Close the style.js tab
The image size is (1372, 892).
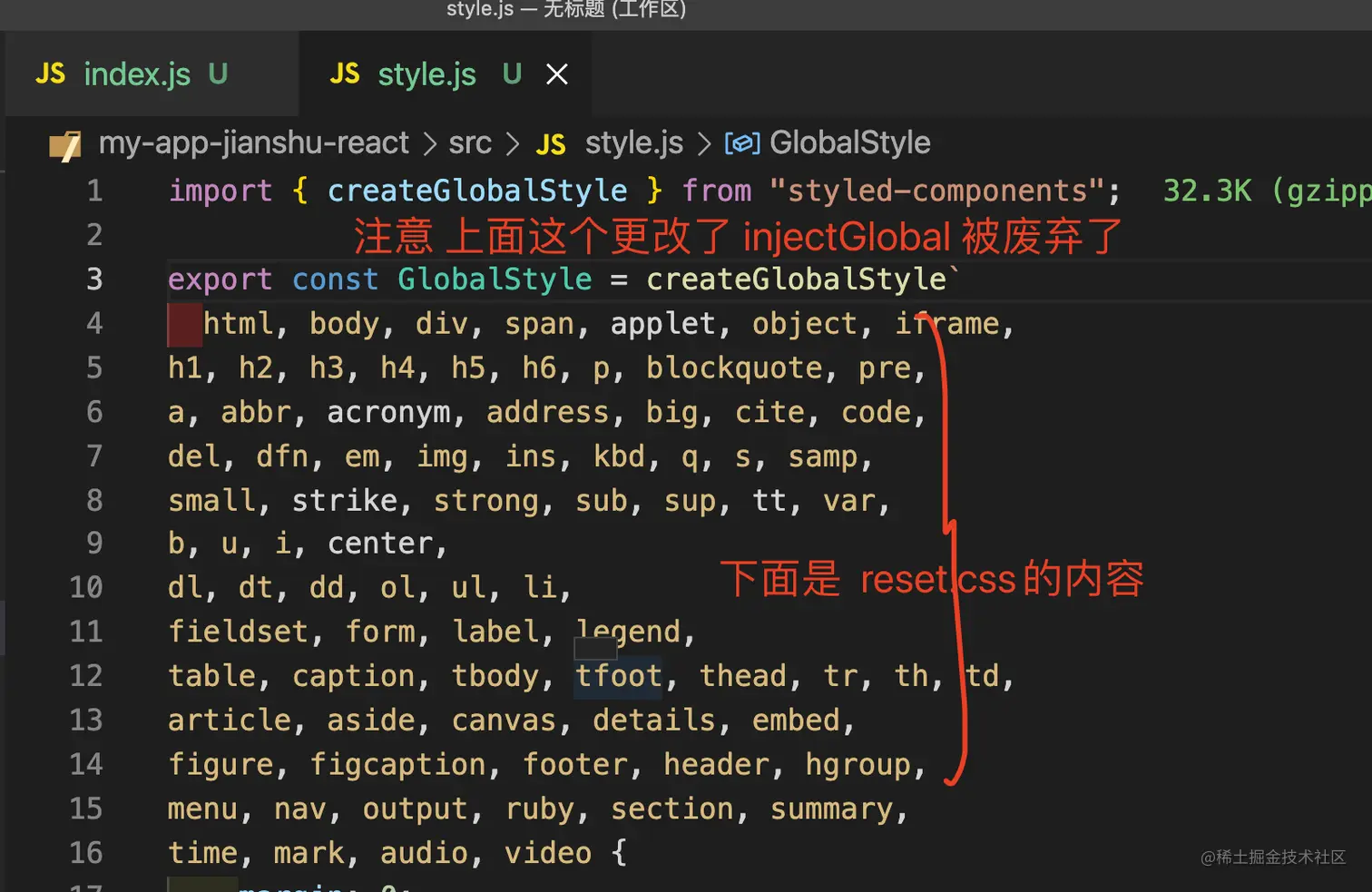click(x=557, y=74)
